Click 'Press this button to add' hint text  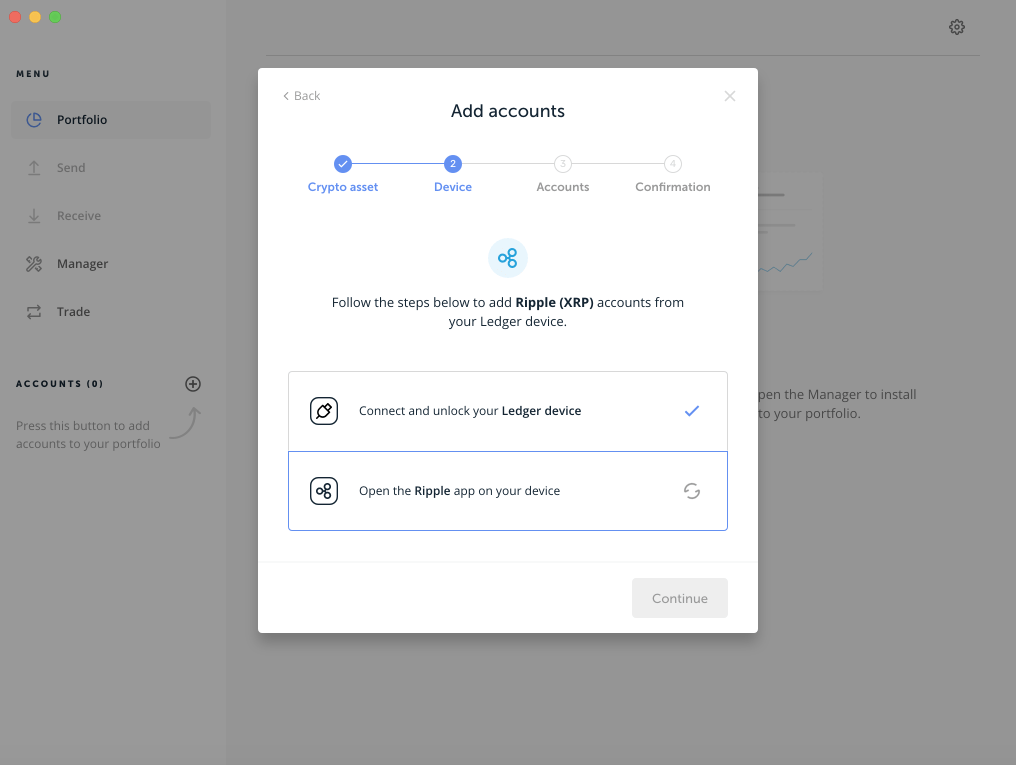point(83,426)
